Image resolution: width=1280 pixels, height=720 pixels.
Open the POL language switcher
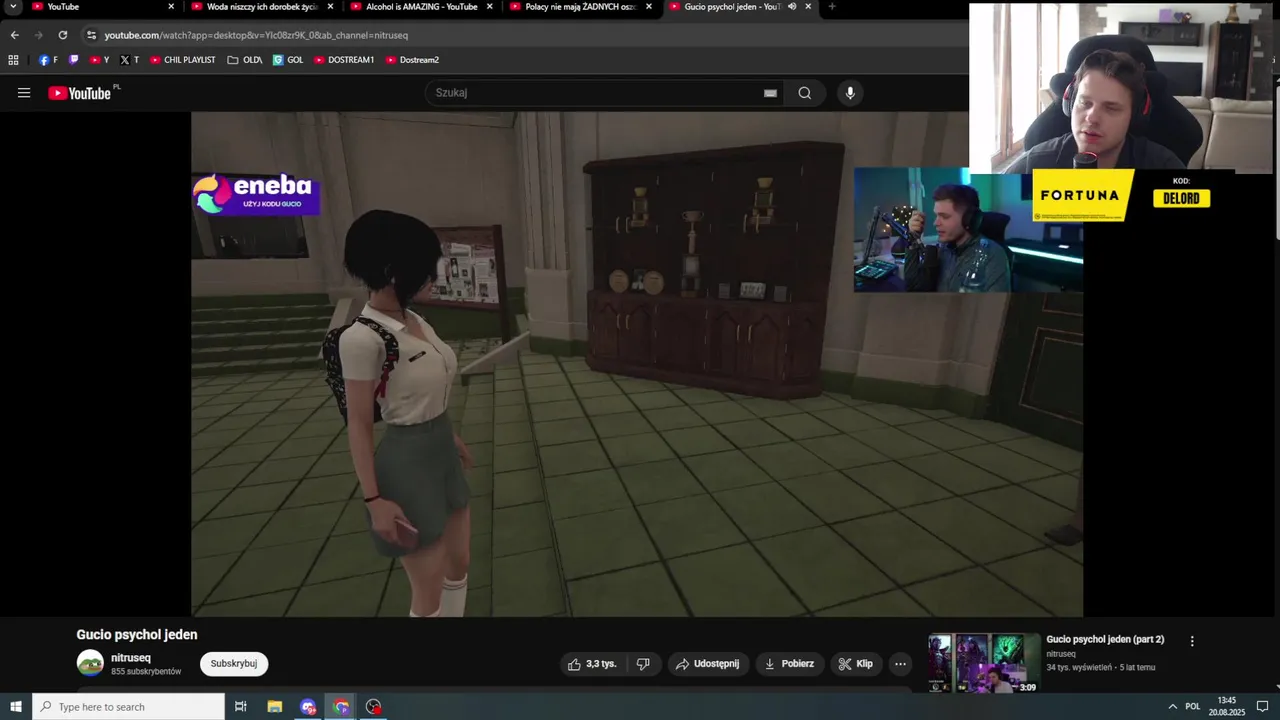click(x=1193, y=707)
